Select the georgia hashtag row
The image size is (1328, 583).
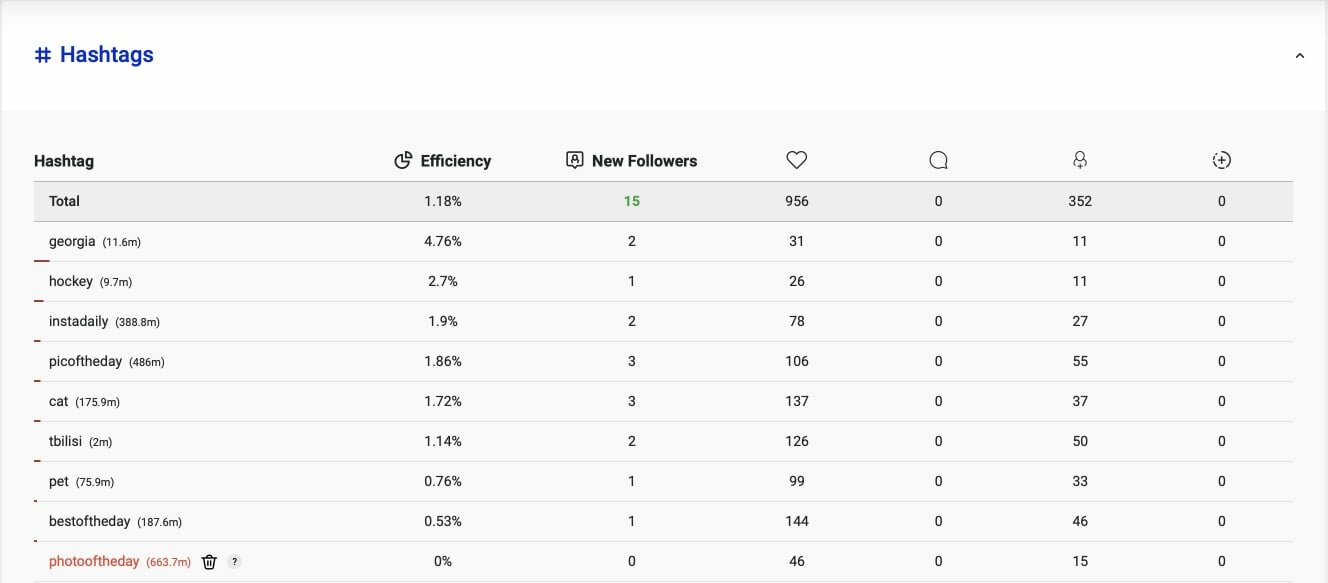(72, 241)
